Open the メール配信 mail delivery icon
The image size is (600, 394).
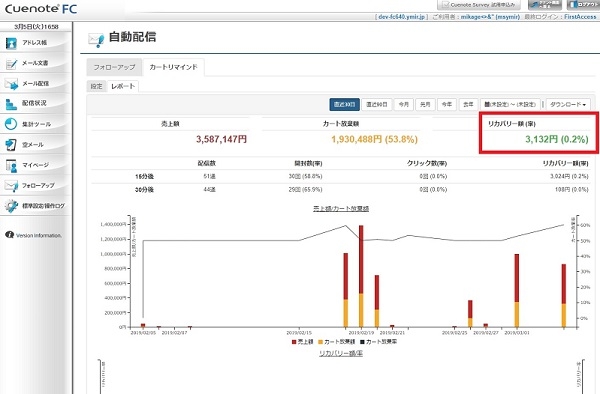tap(11, 84)
